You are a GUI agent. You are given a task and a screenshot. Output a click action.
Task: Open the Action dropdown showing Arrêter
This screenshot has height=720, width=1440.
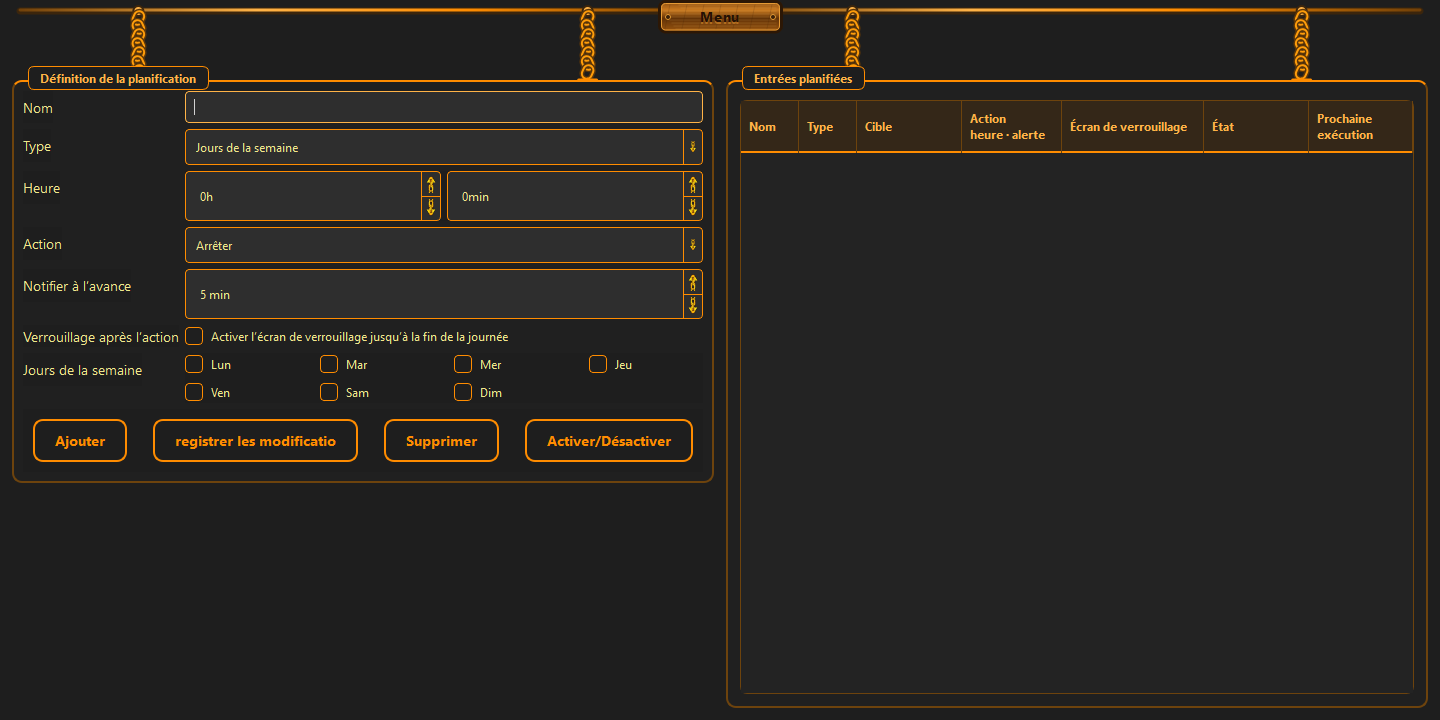tap(444, 245)
